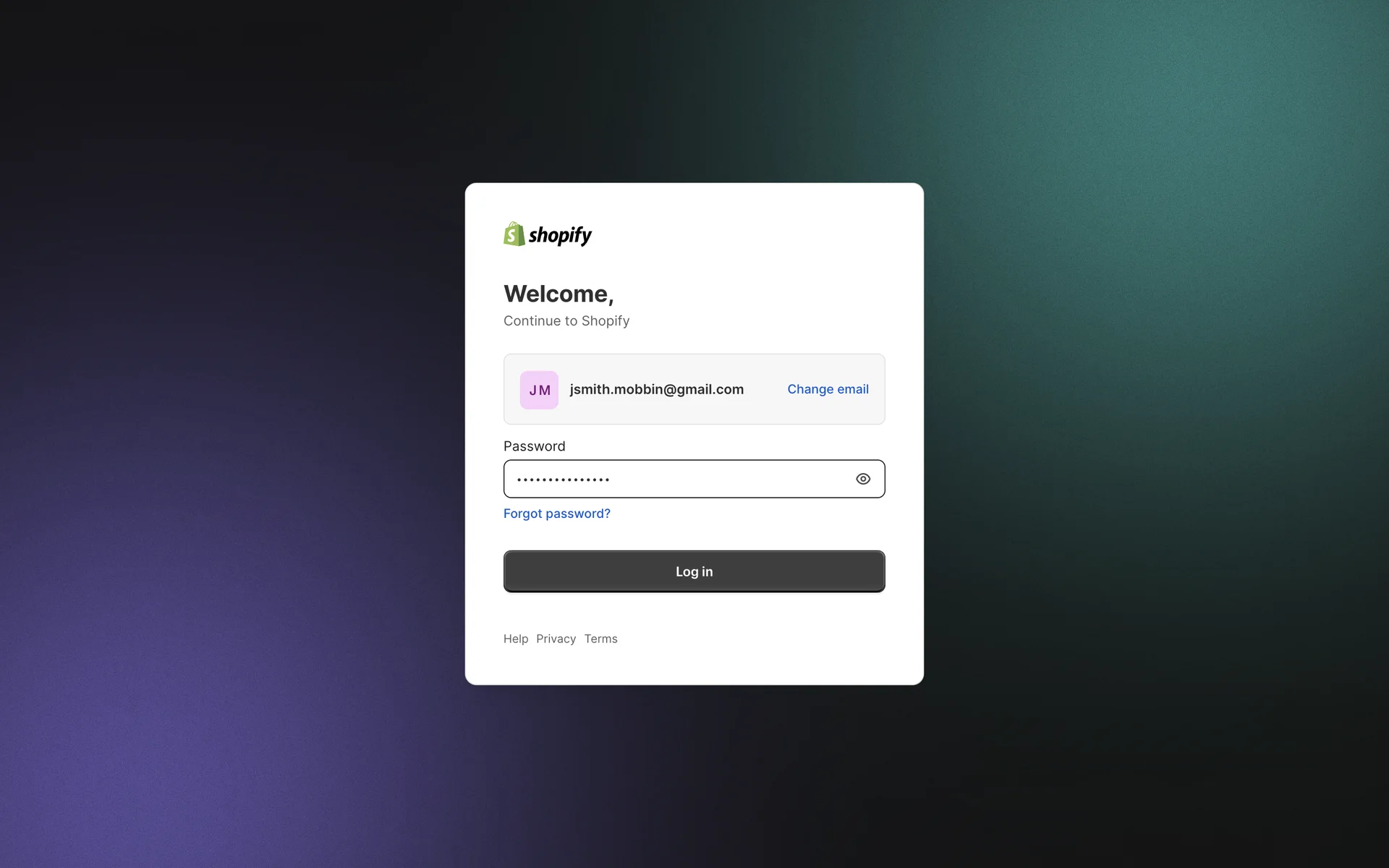Click the green Shopify bag logo icon
Viewport: 1389px width, 868px height.
(514, 234)
